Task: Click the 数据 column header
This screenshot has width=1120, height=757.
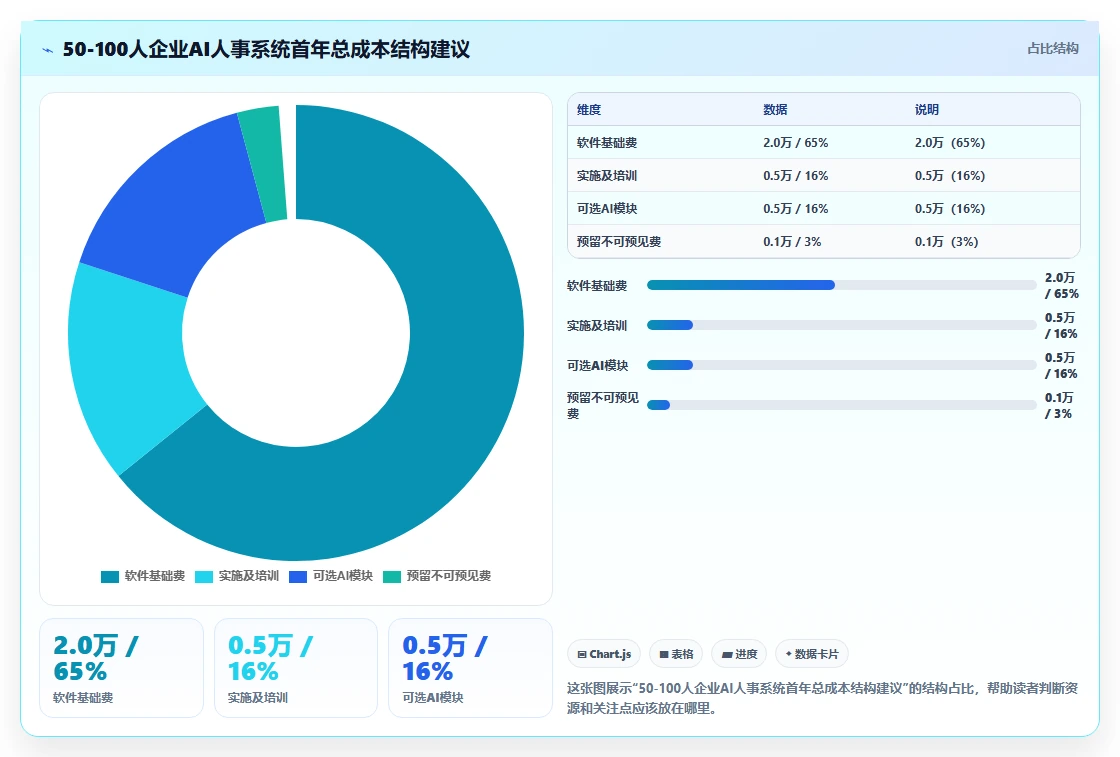Action: pyautogui.click(x=775, y=109)
